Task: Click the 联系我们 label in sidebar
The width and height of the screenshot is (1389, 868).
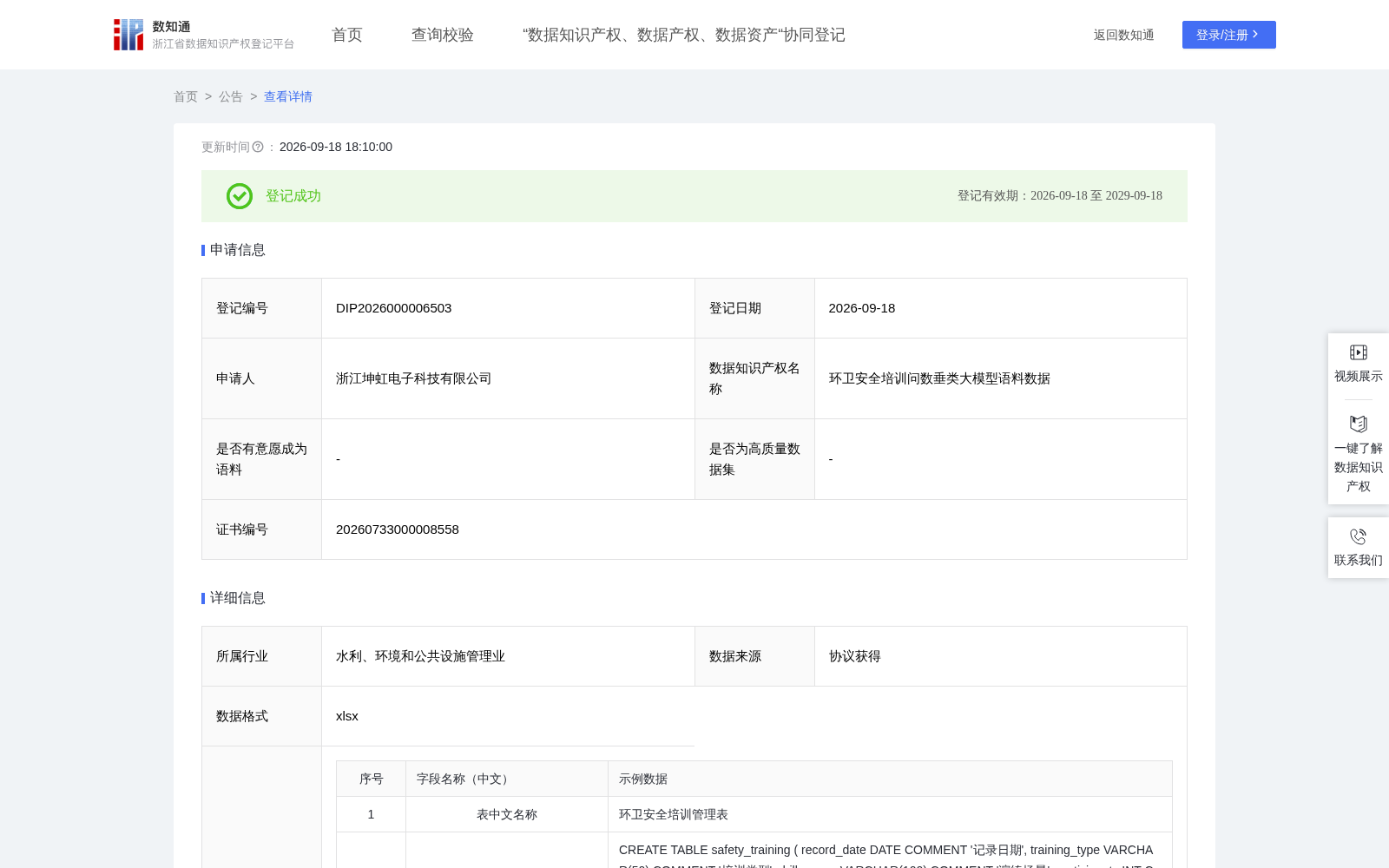Action: tap(1359, 560)
